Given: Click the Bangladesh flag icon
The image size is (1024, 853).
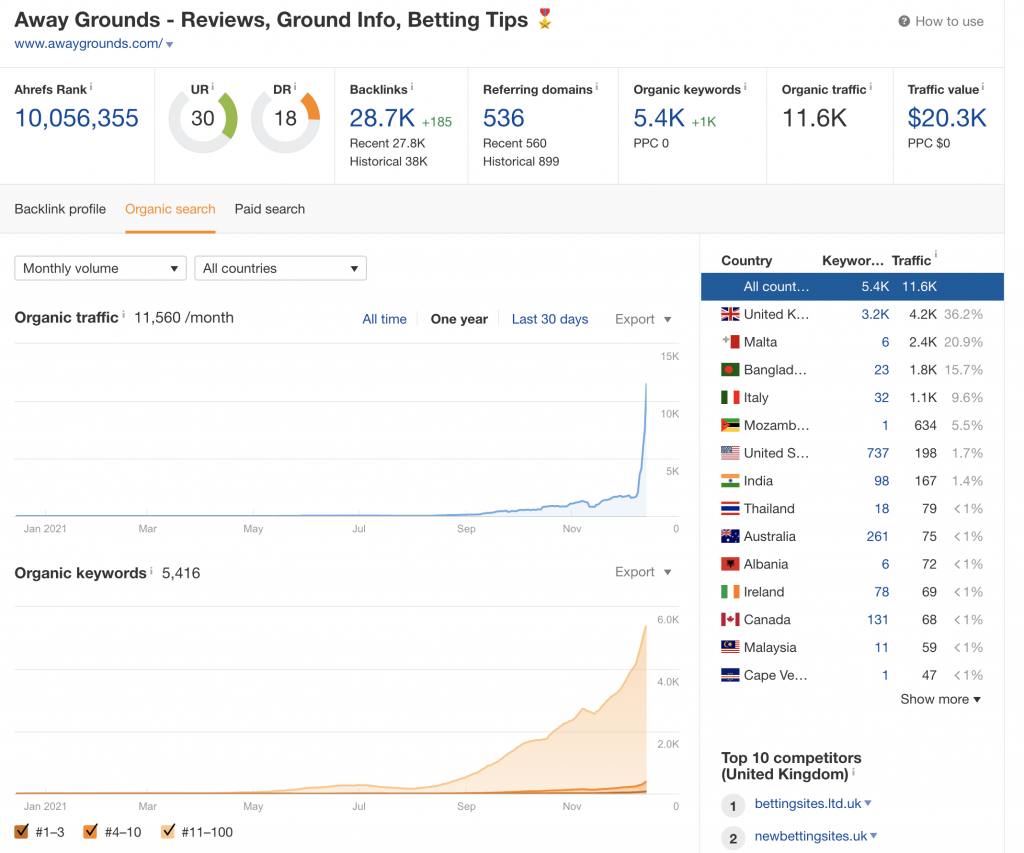Looking at the screenshot, I should pos(730,370).
